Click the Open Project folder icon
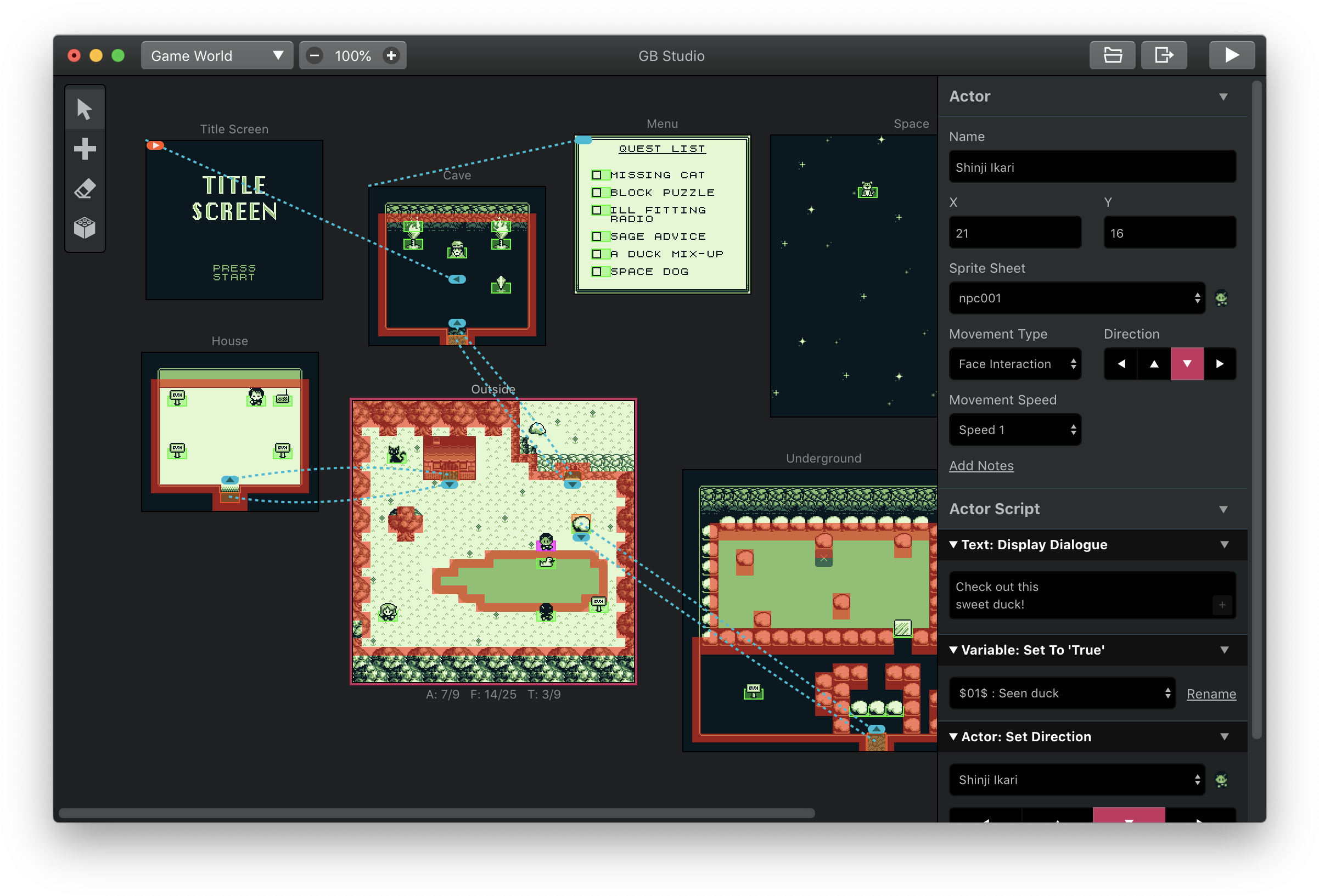The width and height of the screenshot is (1319, 896). coord(1112,55)
